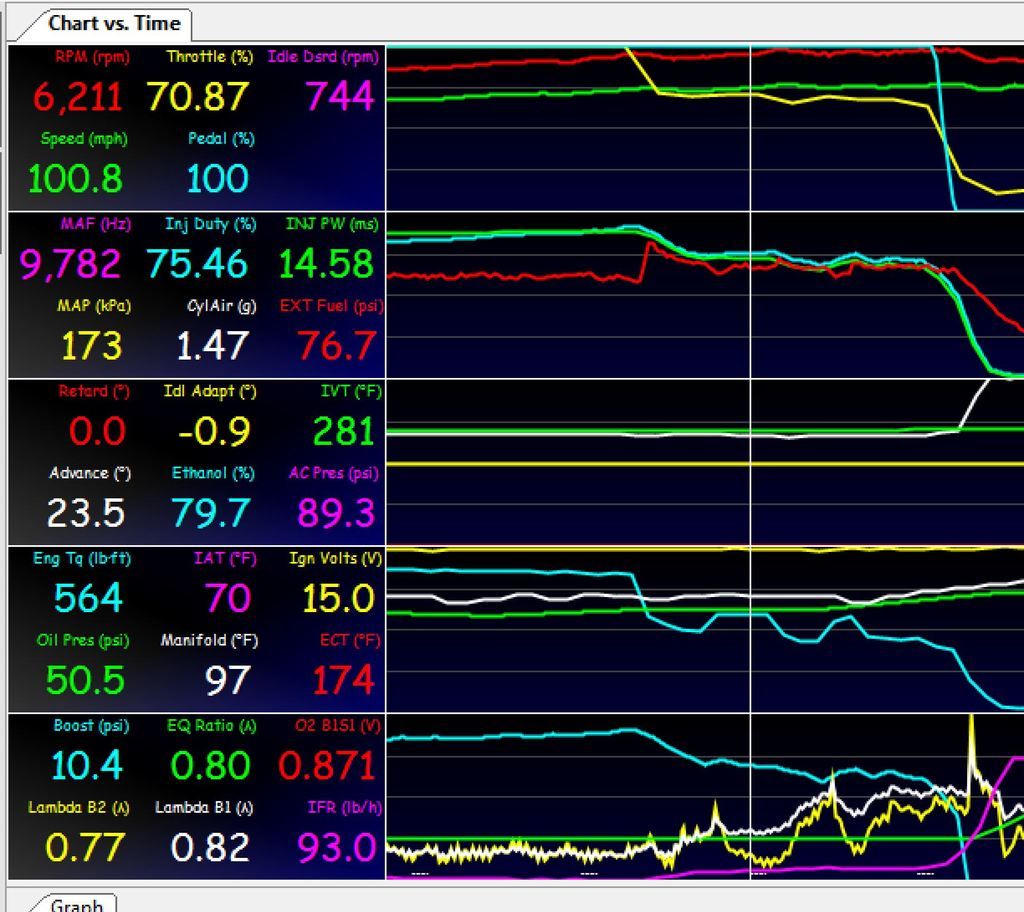The image size is (1024, 912).
Task: Click the Throttle (%) value 70.87
Action: click(198, 97)
